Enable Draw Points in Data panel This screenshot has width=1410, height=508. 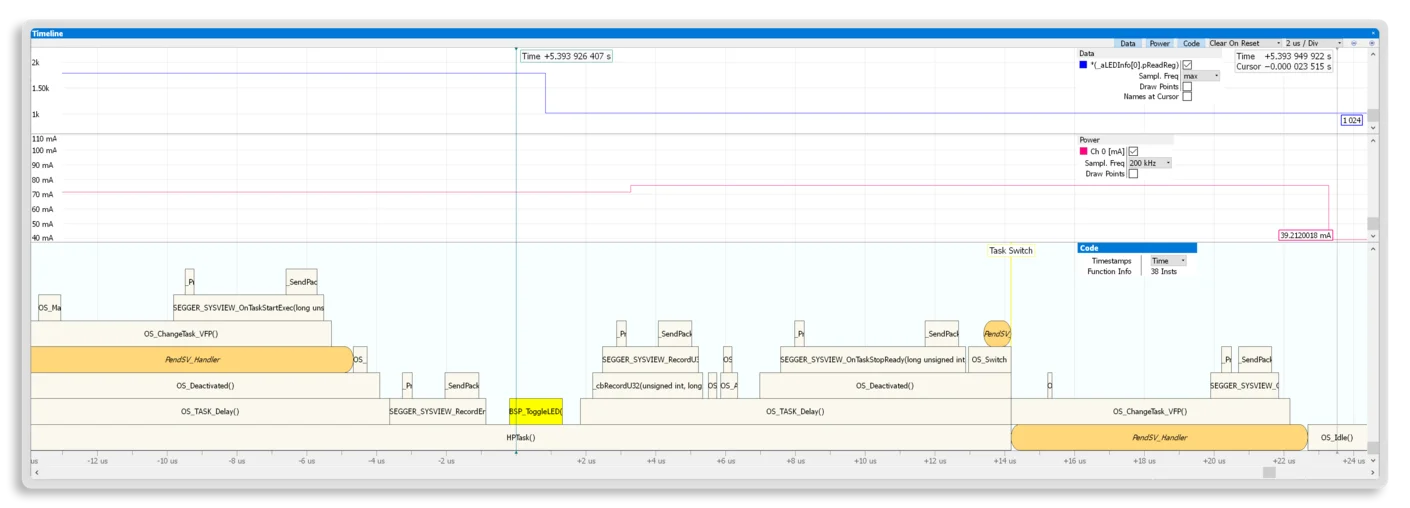1187,87
